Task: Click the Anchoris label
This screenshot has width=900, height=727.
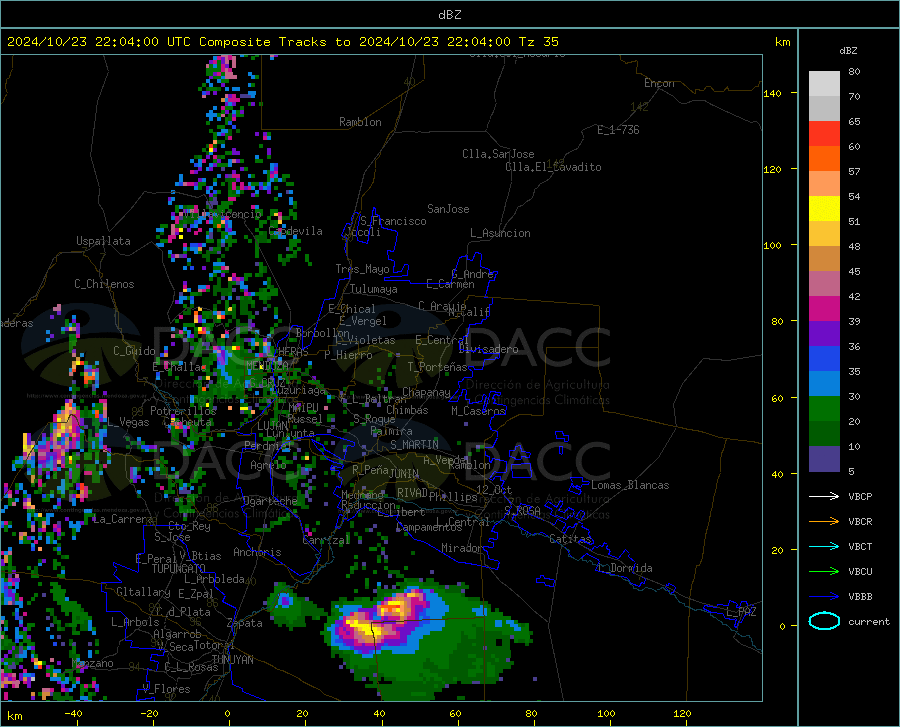Action: [x=257, y=552]
